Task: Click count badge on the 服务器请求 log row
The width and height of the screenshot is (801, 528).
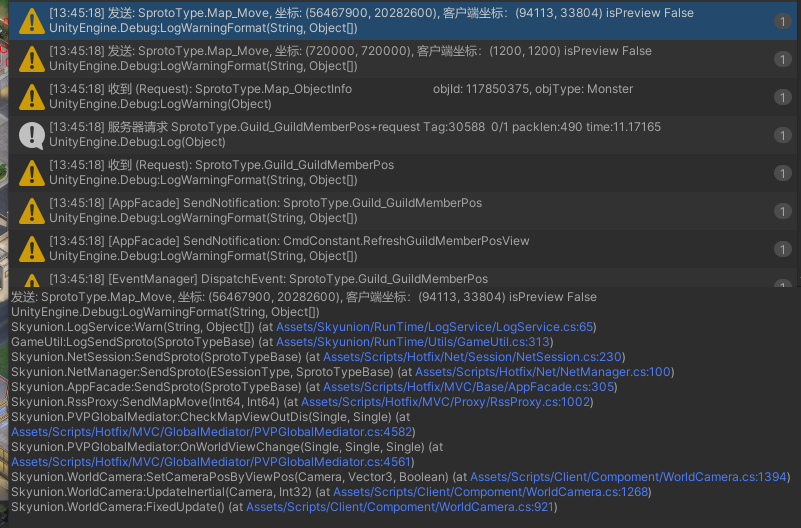Action: coord(781,135)
